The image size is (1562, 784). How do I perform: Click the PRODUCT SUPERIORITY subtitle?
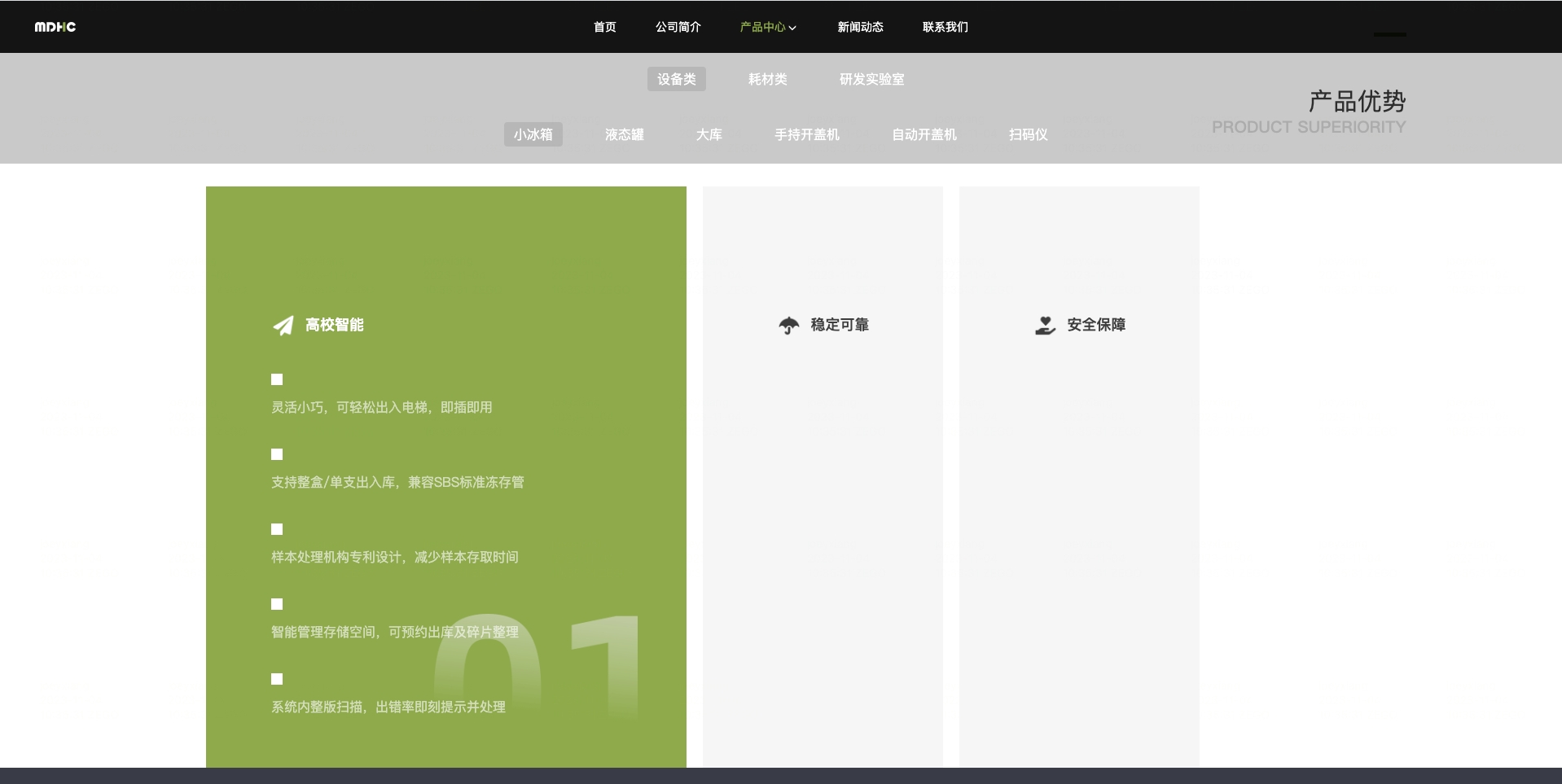tap(1309, 127)
